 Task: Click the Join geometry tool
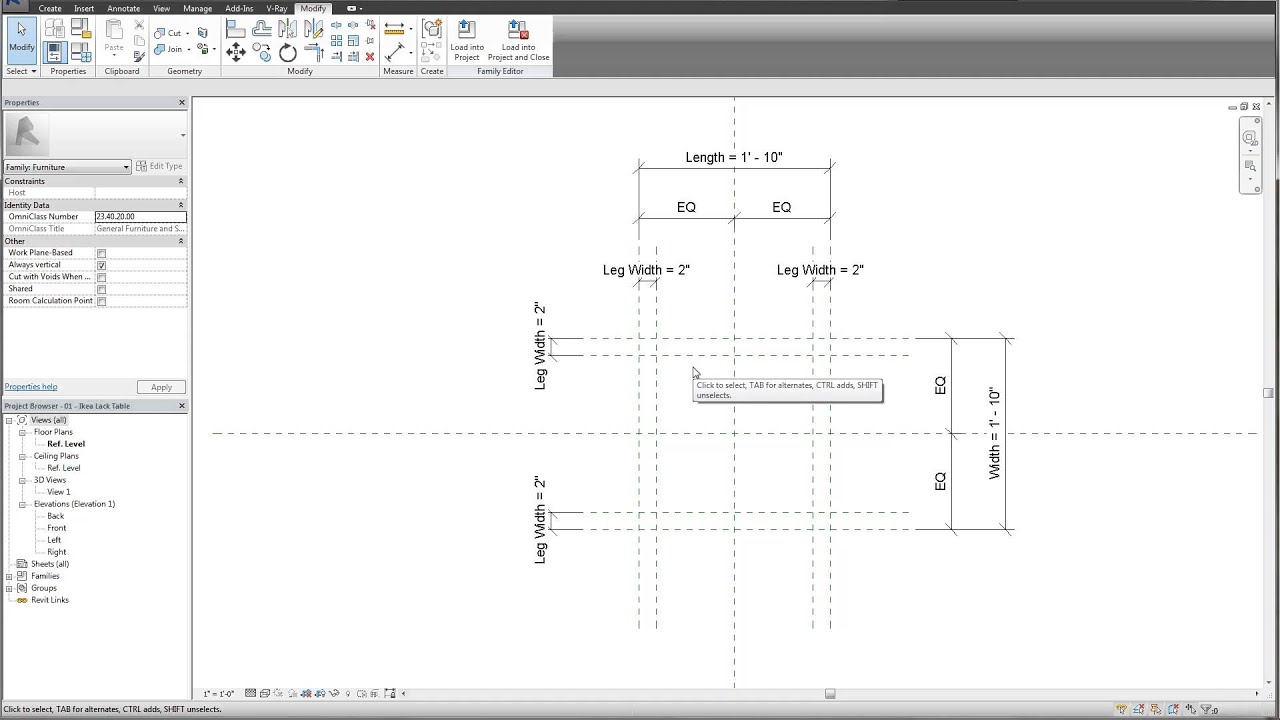(x=171, y=48)
